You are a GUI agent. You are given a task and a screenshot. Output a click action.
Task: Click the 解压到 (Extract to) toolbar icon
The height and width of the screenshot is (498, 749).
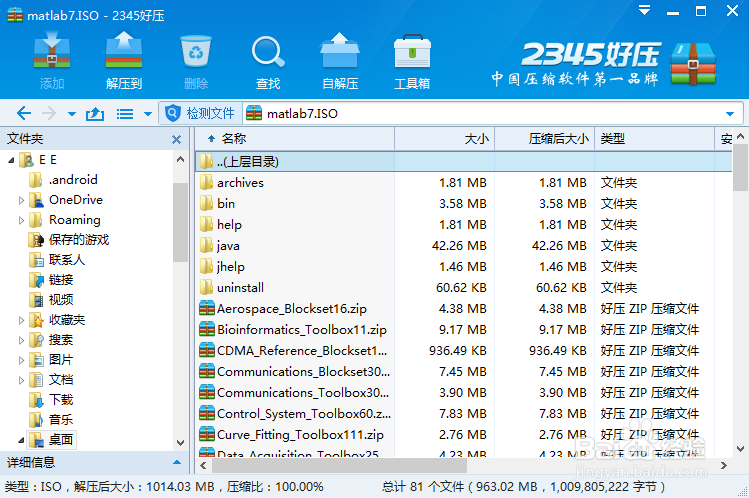124,51
